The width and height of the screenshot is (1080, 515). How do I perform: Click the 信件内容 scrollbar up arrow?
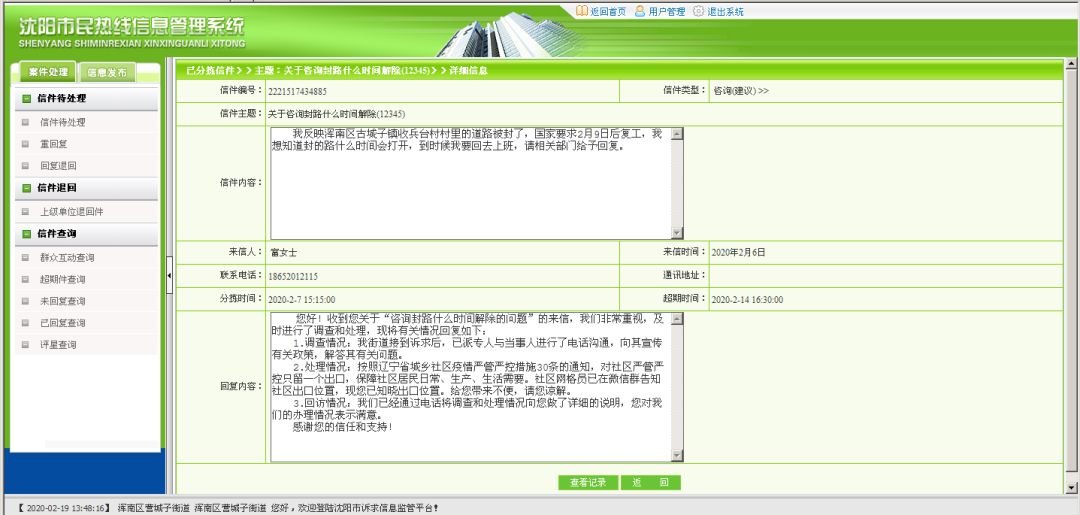[x=678, y=134]
